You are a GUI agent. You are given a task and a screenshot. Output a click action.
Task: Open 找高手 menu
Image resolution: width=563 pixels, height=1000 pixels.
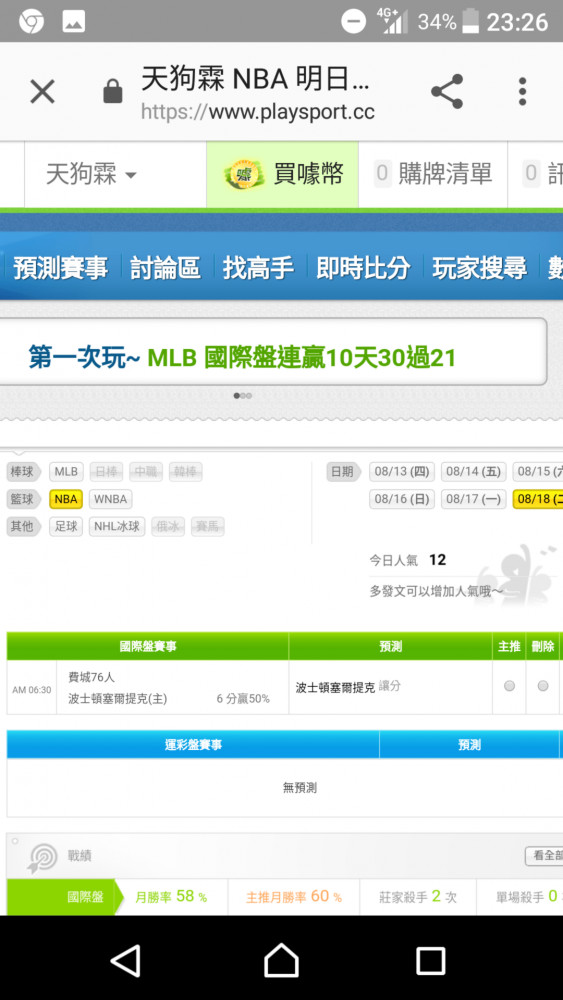(x=258, y=268)
